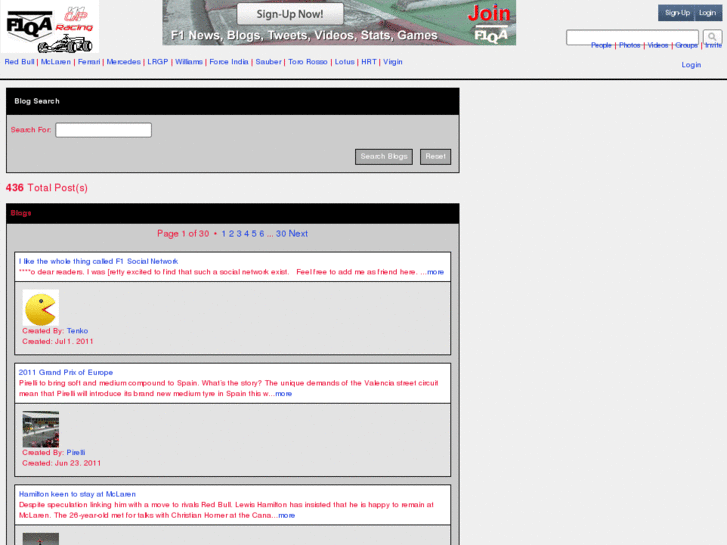The width and height of the screenshot is (727, 545).
Task: Click the Search Blogs button
Action: click(384, 157)
